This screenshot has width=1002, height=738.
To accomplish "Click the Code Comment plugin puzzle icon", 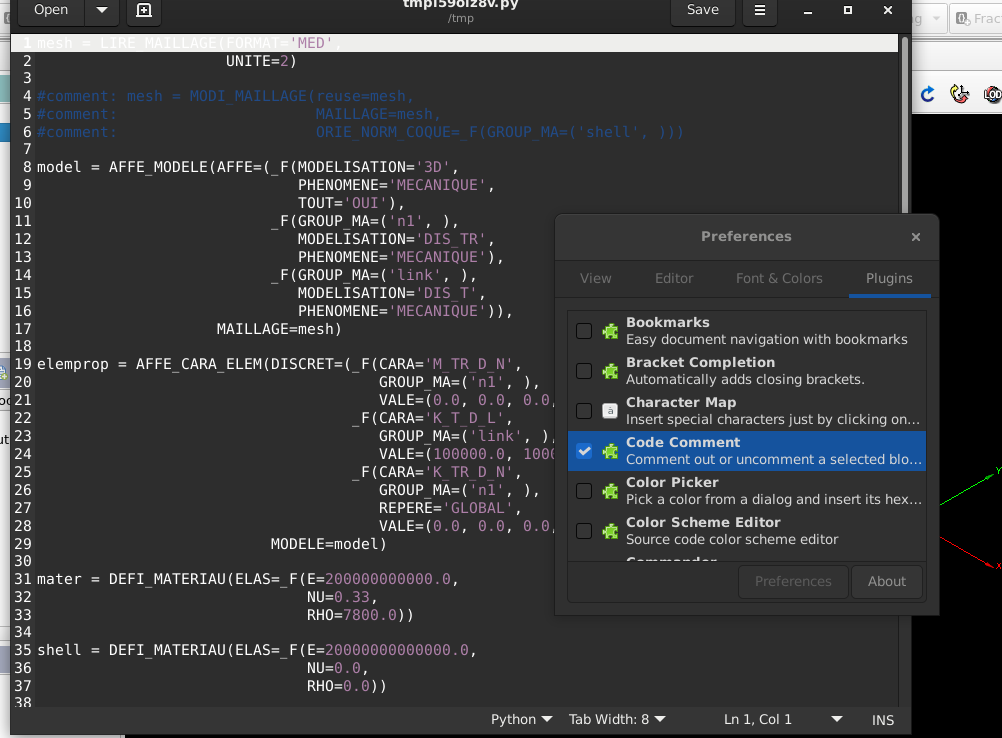I will pyautogui.click(x=610, y=451).
